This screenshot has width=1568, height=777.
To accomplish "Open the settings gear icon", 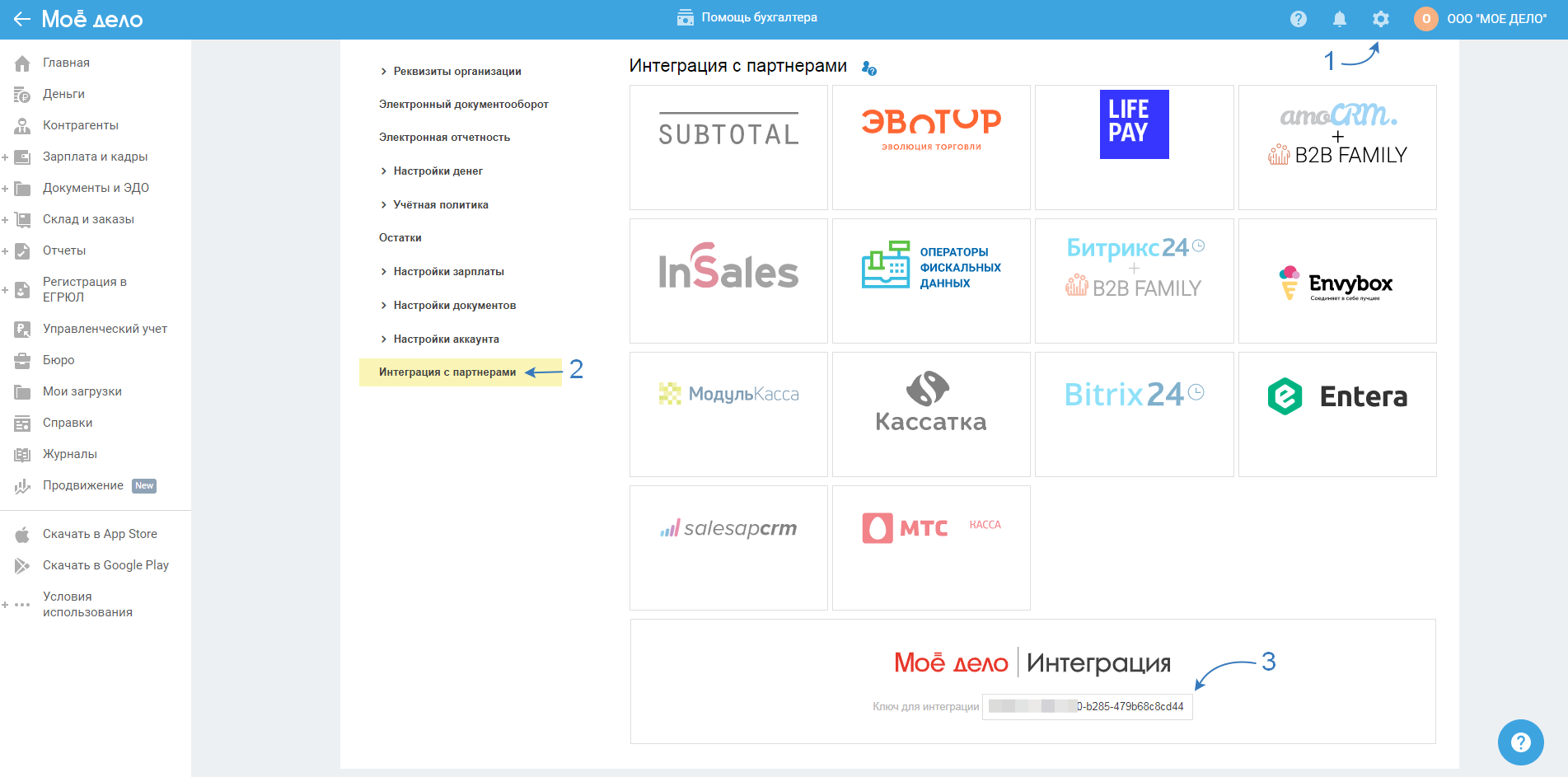I will tap(1381, 19).
